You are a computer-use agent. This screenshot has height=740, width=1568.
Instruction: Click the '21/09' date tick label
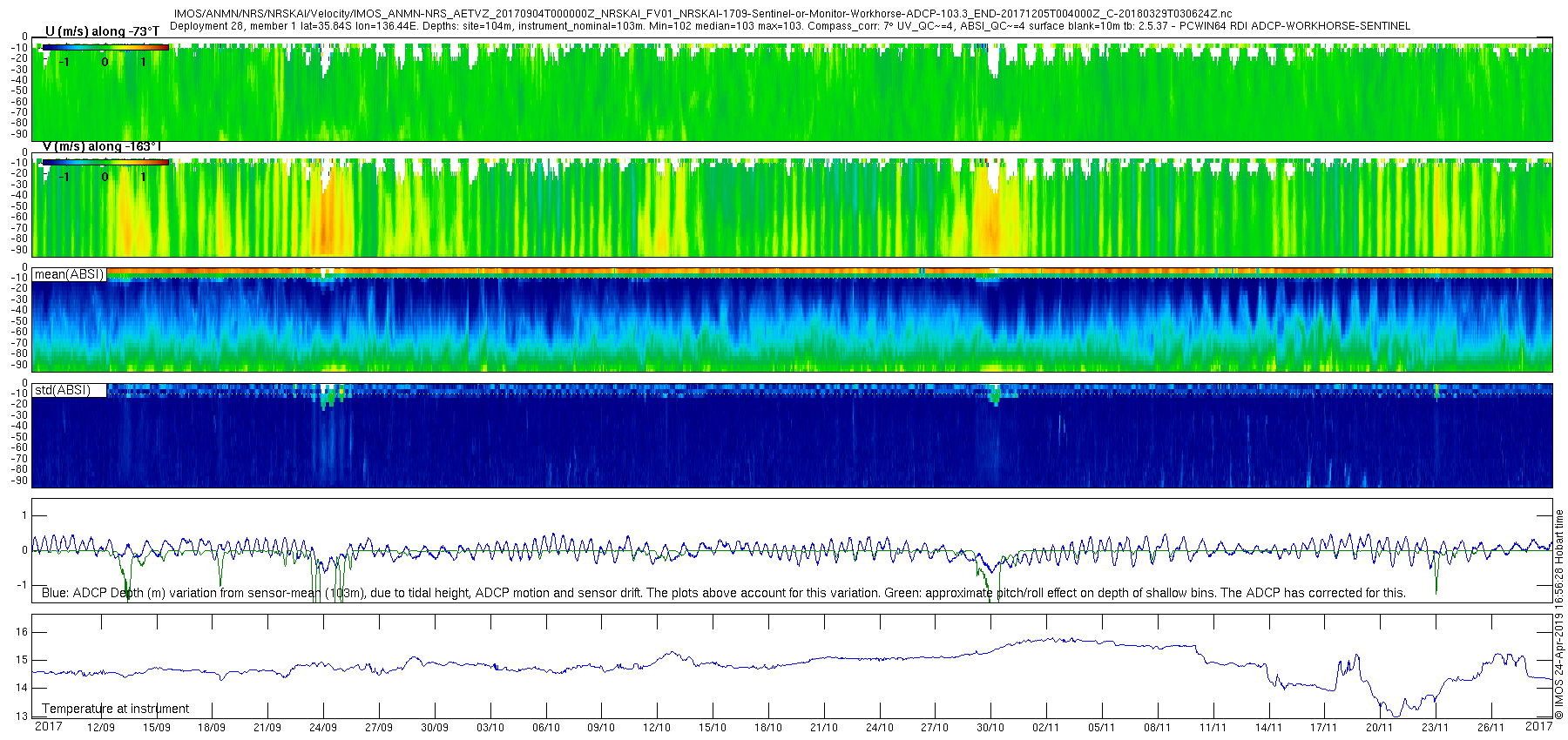click(267, 728)
